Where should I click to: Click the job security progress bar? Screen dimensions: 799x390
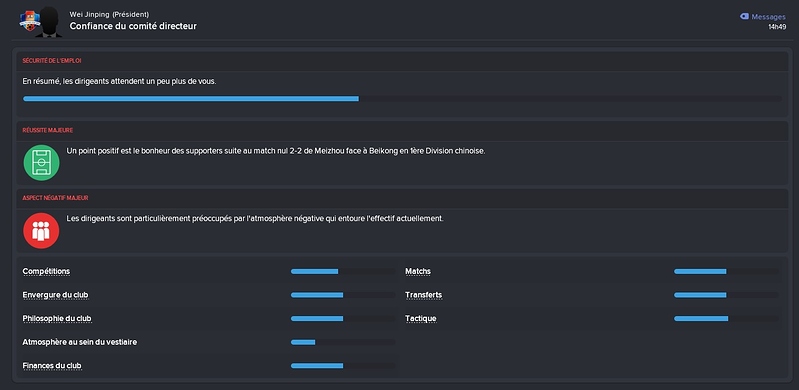pyautogui.click(x=403, y=99)
